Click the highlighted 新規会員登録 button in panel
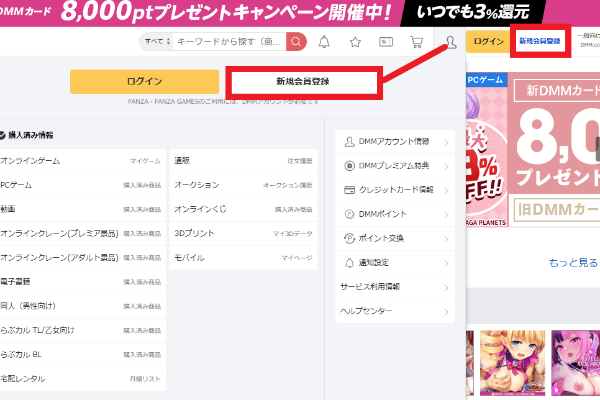 point(303,81)
